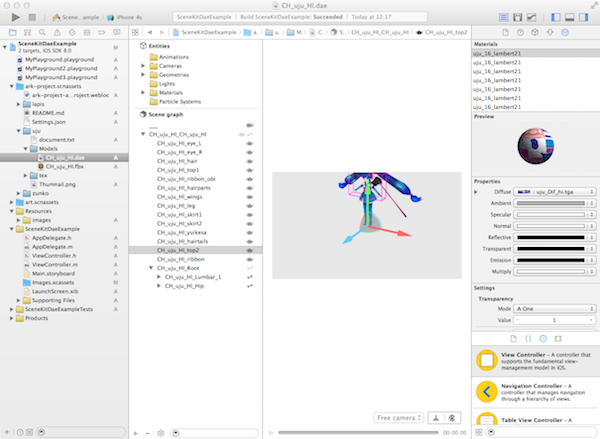Open ViewController.m file

coord(55,264)
